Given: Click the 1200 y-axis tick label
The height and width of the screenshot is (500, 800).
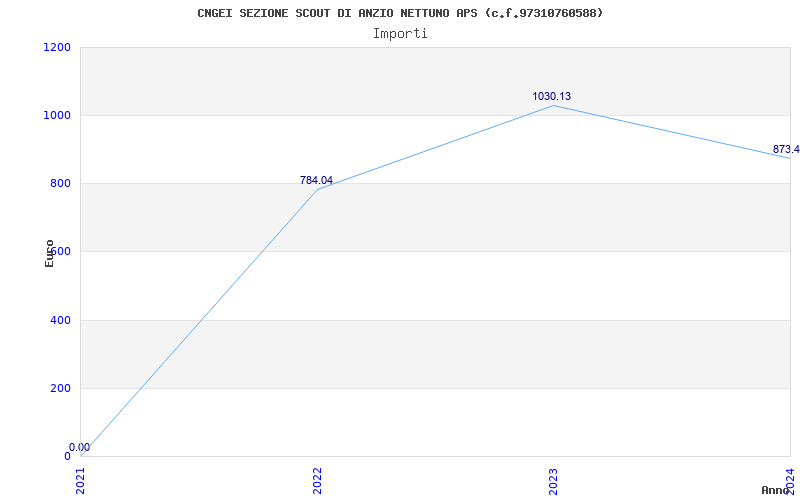Looking at the screenshot, I should 57,47.
